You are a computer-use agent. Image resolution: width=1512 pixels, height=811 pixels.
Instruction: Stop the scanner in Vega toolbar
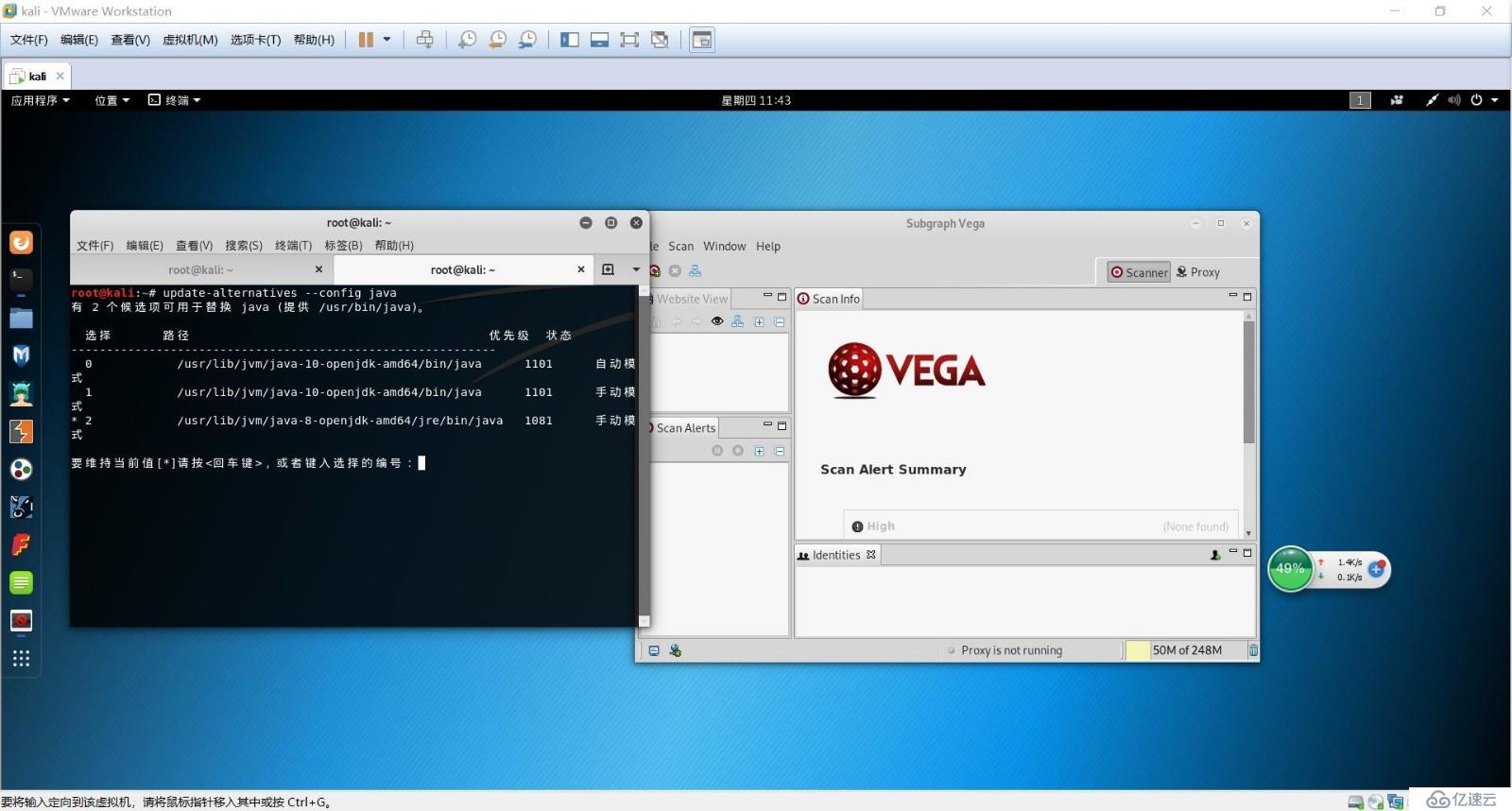coord(675,271)
